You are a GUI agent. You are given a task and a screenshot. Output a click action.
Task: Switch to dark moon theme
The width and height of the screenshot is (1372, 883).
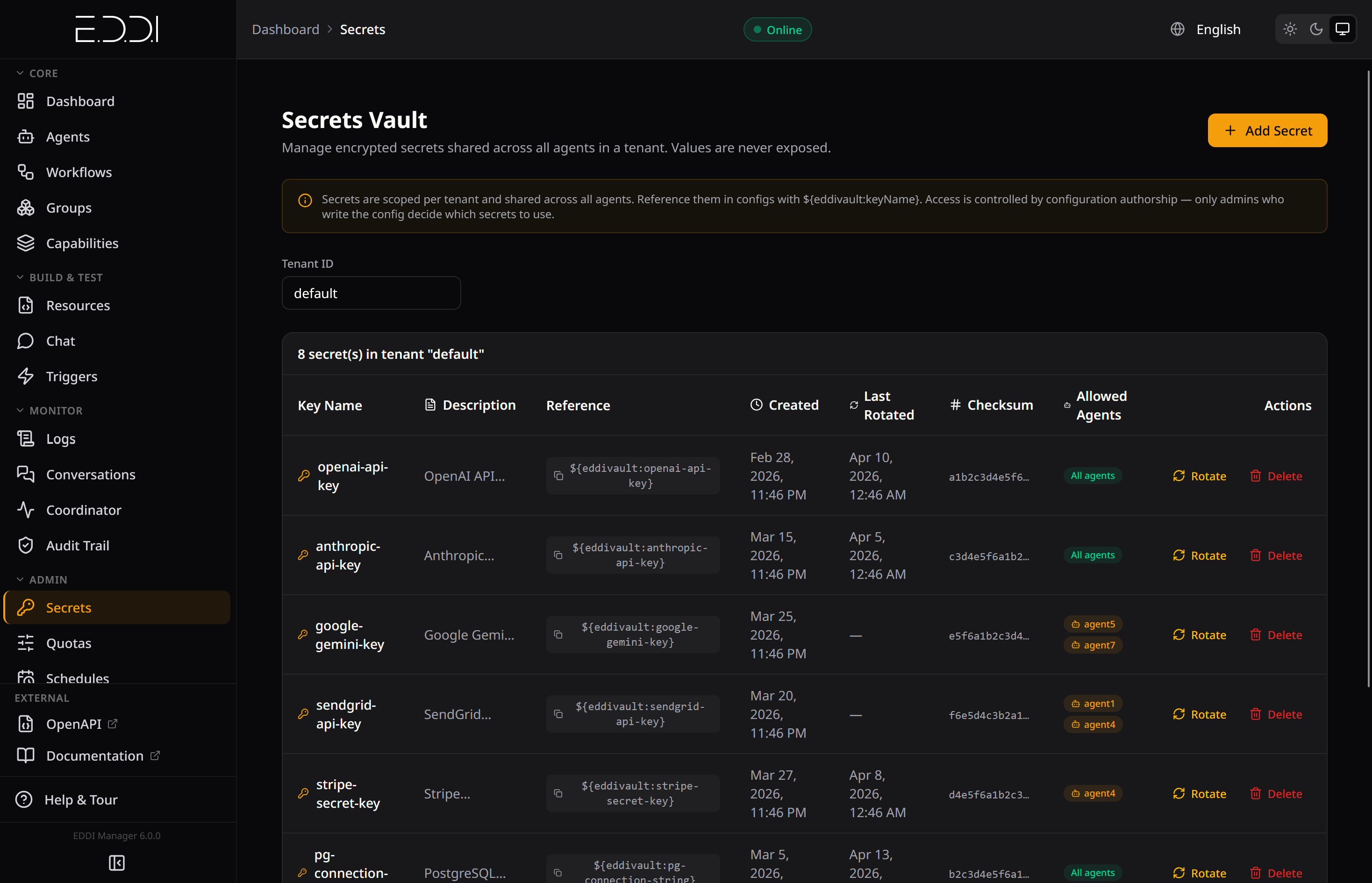point(1316,29)
